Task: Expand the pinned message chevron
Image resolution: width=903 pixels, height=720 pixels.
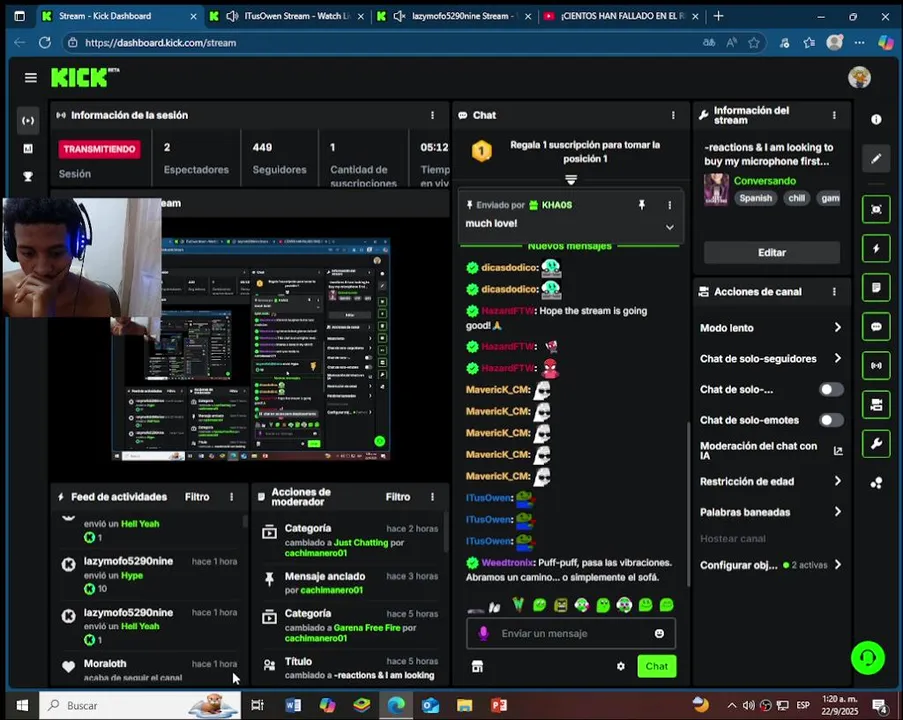Action: [669, 227]
